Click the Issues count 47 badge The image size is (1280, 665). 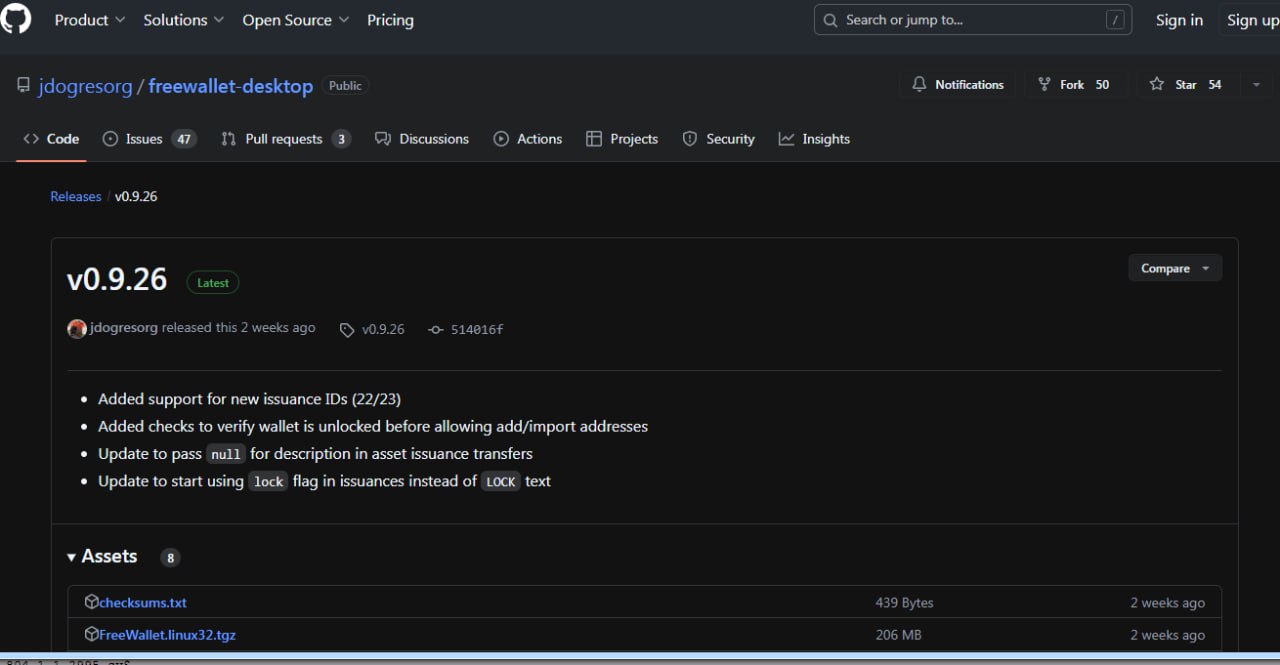coord(184,139)
